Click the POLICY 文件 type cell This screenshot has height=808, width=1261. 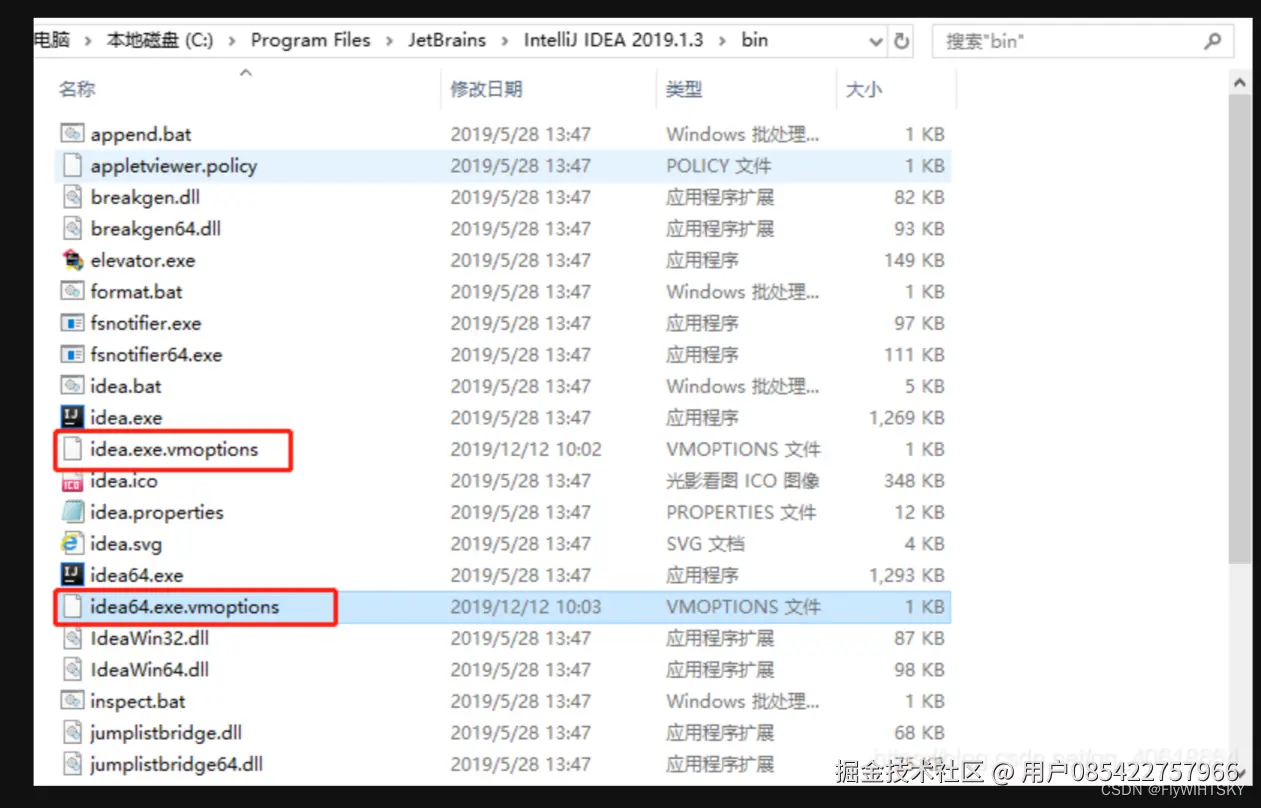pyautogui.click(x=718, y=166)
